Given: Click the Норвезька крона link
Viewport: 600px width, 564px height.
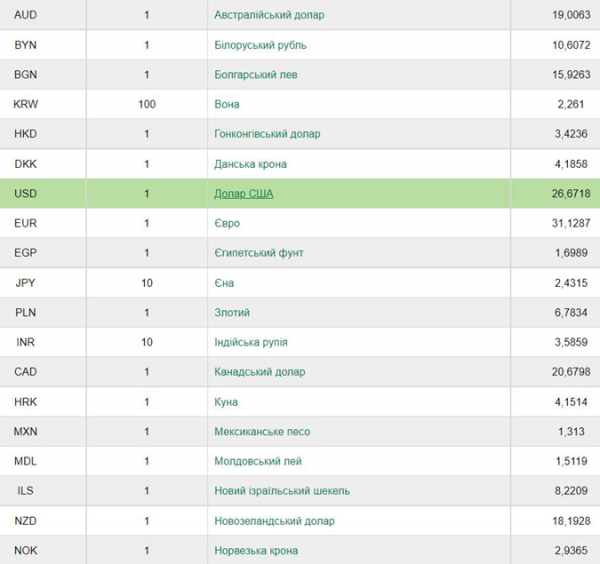Looking at the screenshot, I should 256,551.
